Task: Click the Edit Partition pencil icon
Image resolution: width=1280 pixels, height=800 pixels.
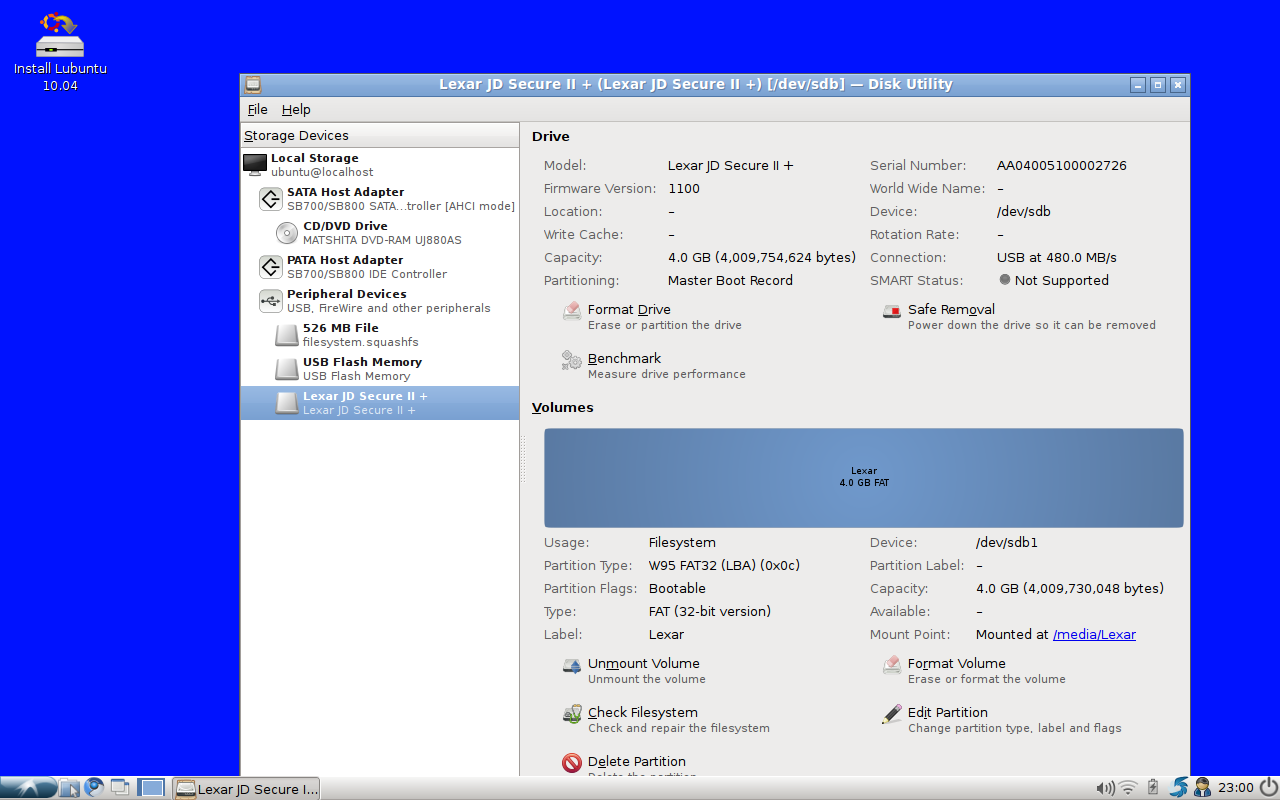Action: point(892,714)
